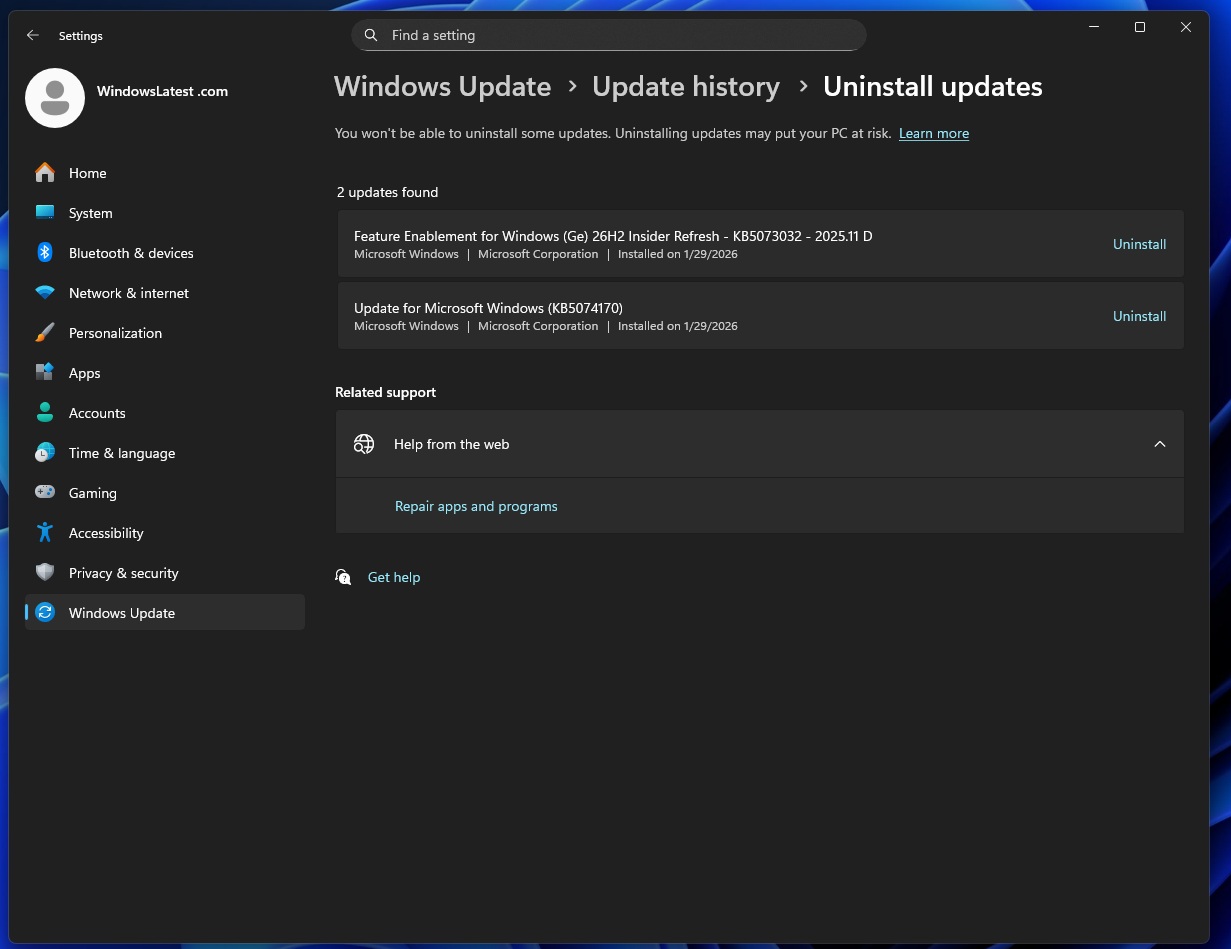Click Repair apps and programs

[x=476, y=506]
